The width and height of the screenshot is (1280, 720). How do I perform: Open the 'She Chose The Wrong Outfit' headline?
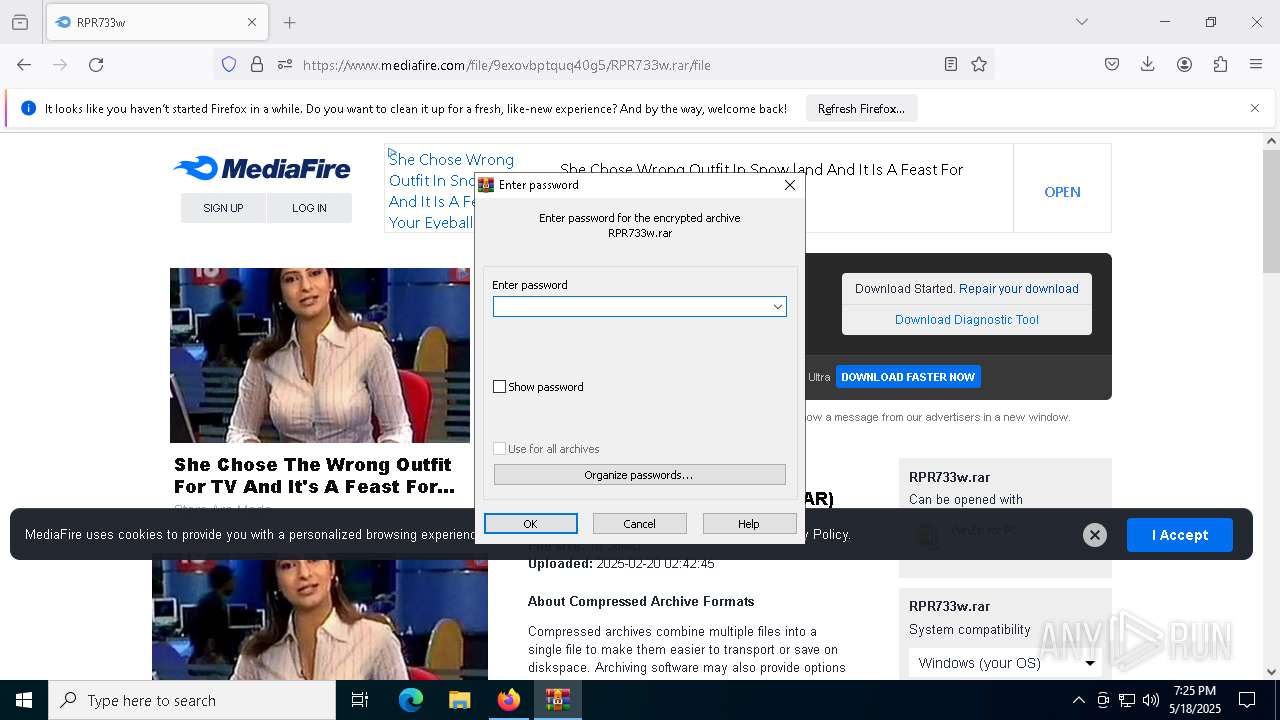coord(314,476)
